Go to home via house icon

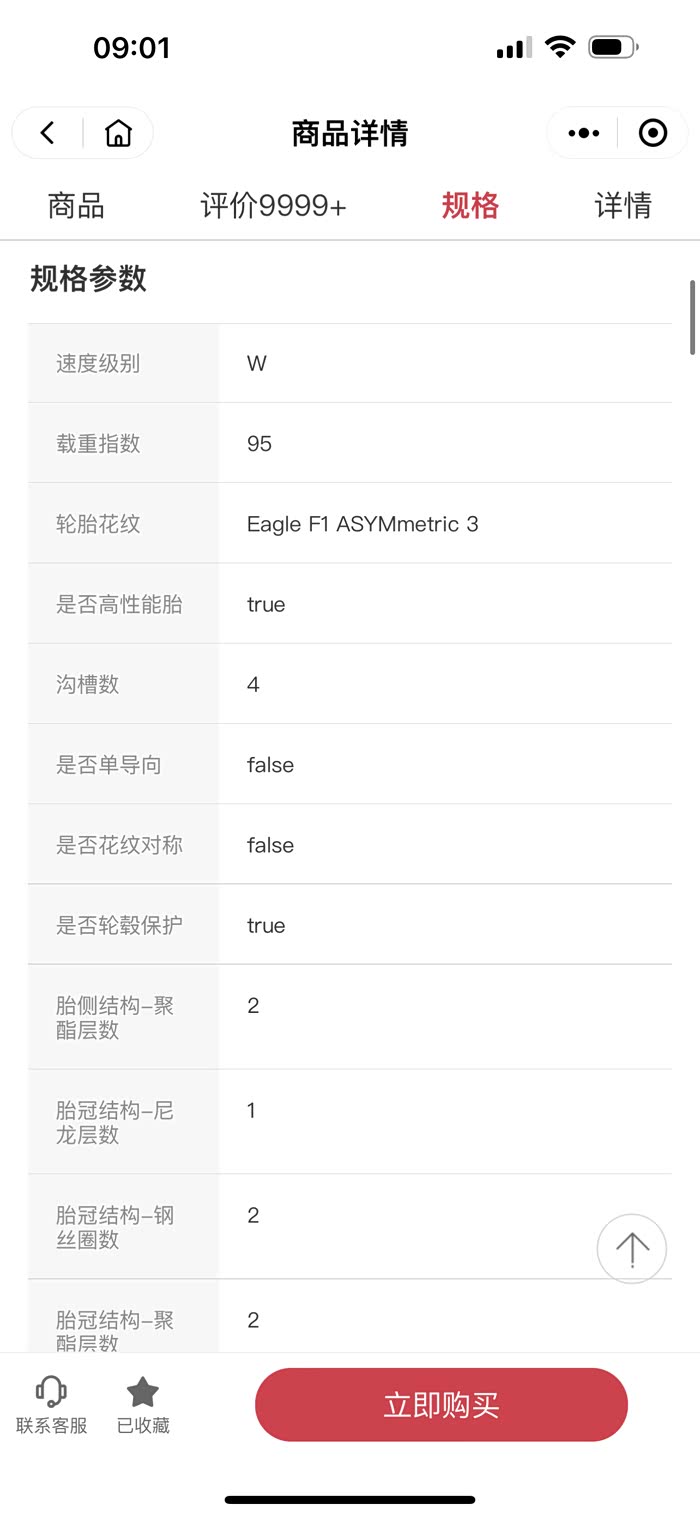point(118,133)
